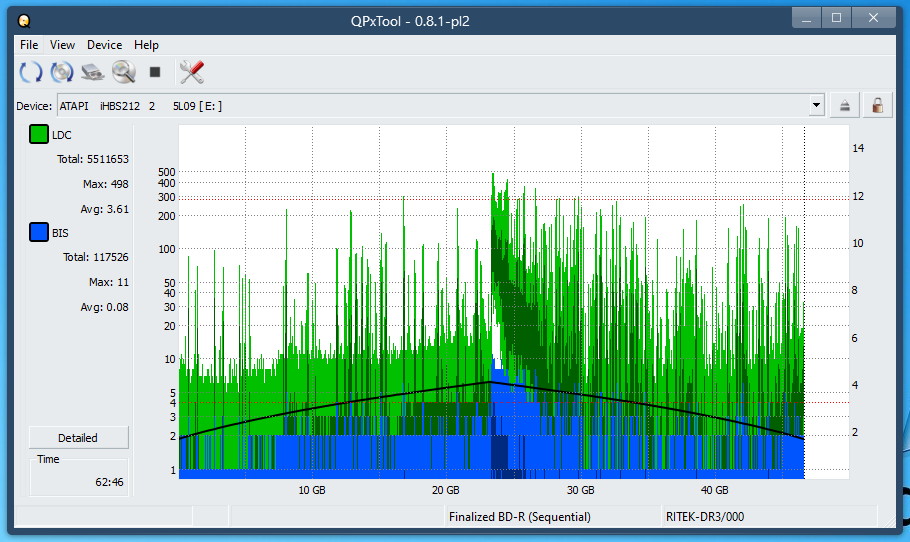Click the refresh/rescan arrows toolbar icon

31,72
